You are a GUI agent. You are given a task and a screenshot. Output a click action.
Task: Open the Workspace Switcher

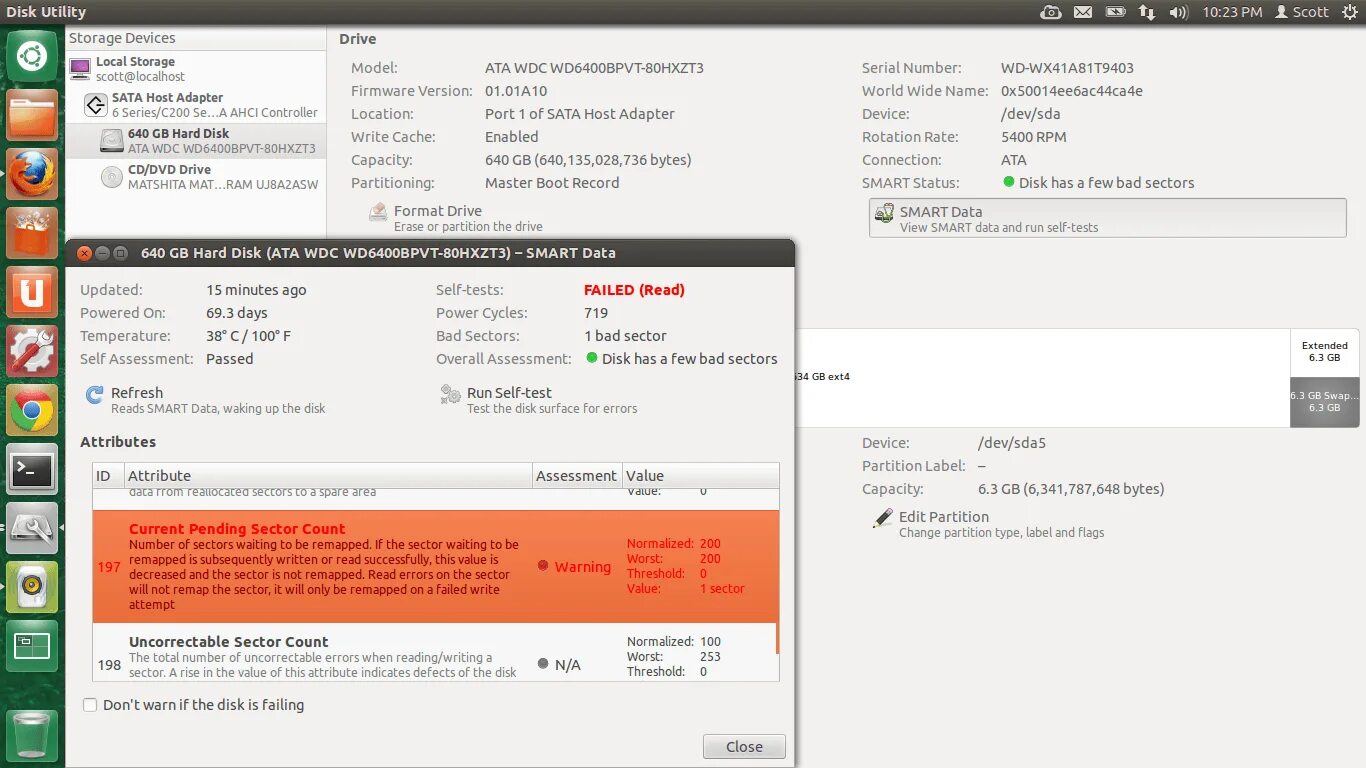(x=32, y=646)
